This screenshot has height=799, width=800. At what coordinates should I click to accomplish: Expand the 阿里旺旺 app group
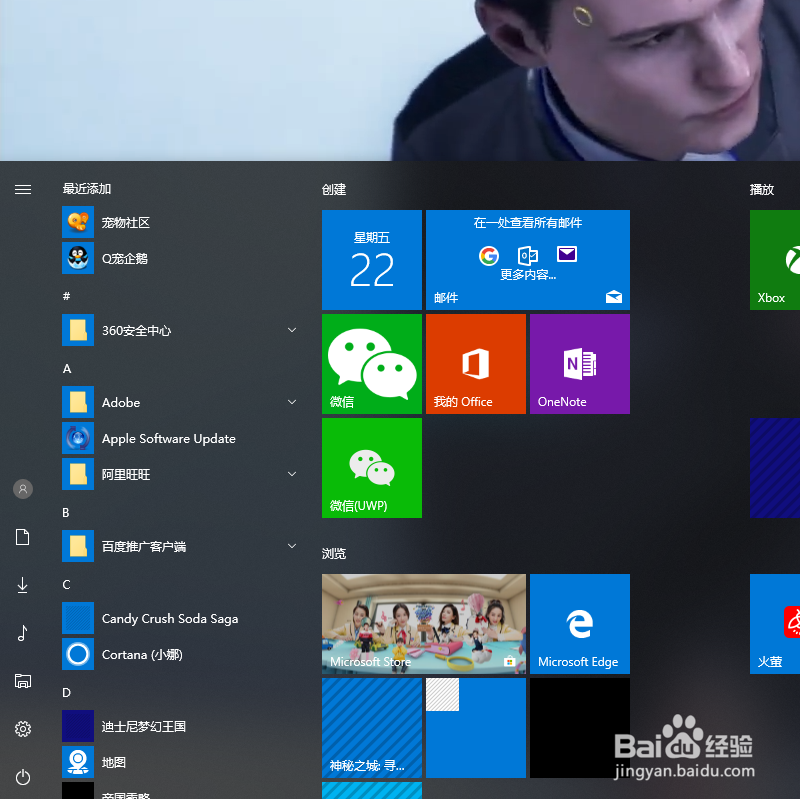291,474
